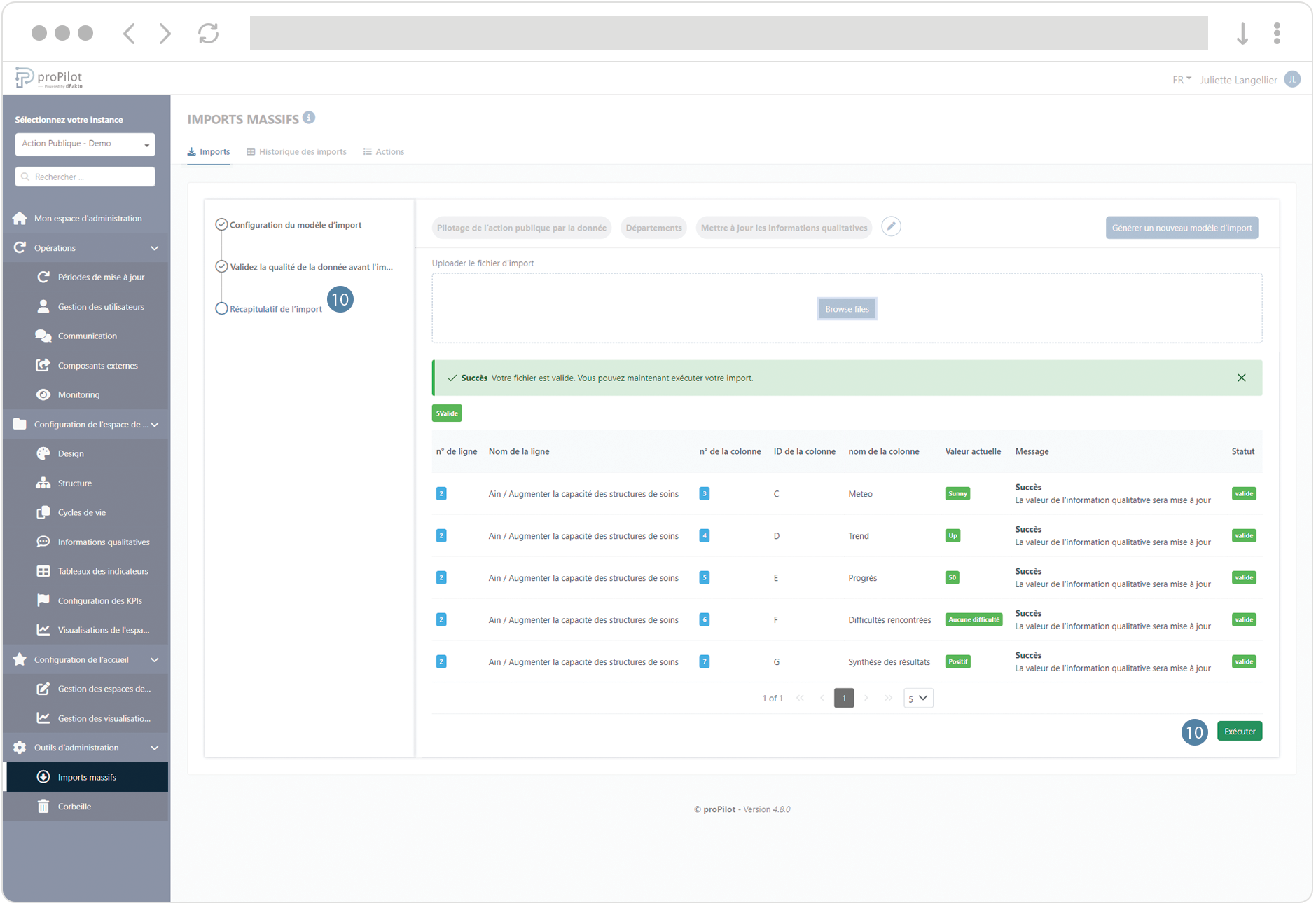Dismiss the green success alert

(x=1241, y=378)
